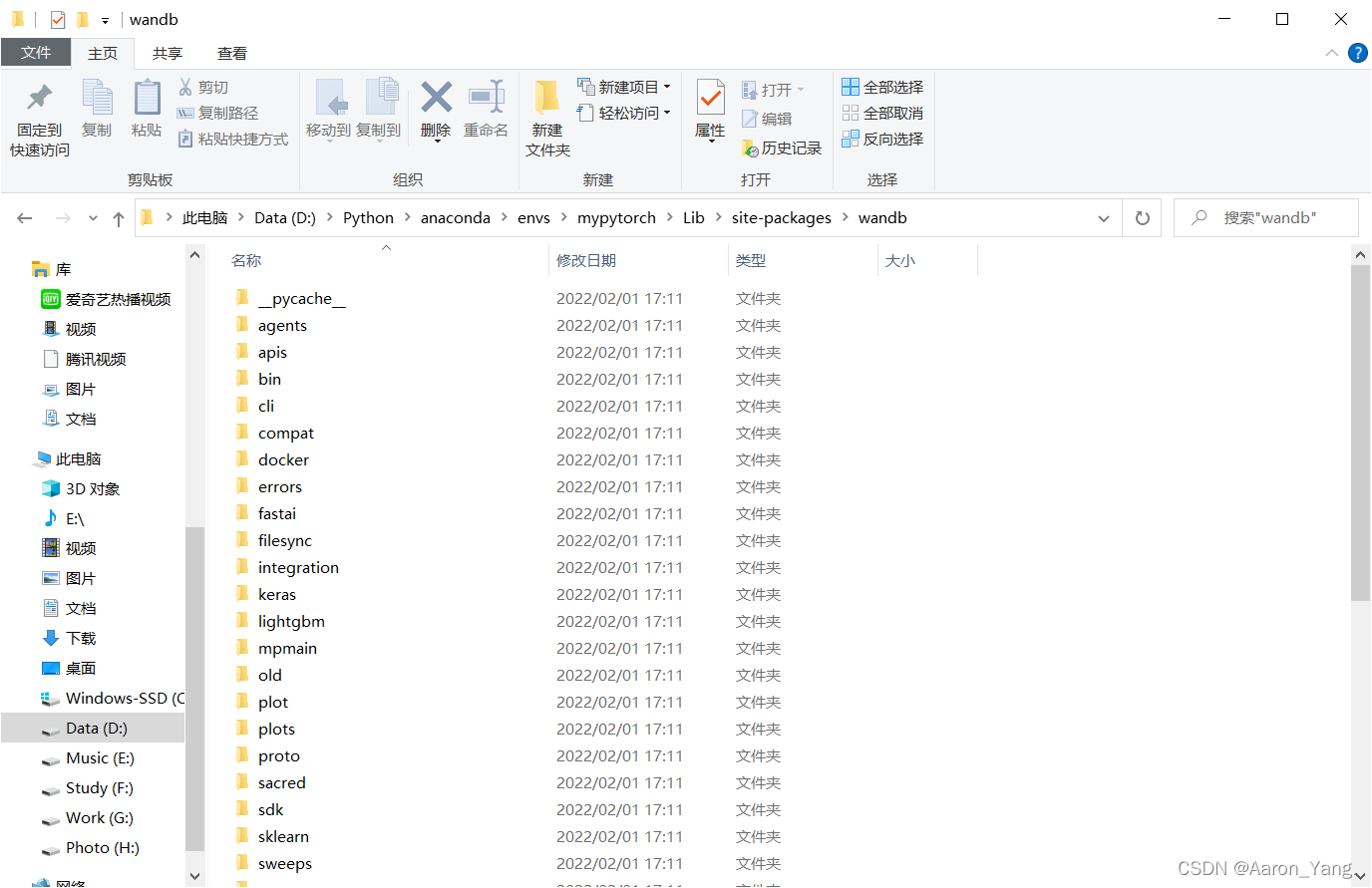The width and height of the screenshot is (1372, 888).
Task: Click the search wandb input field
Action: tap(1266, 218)
